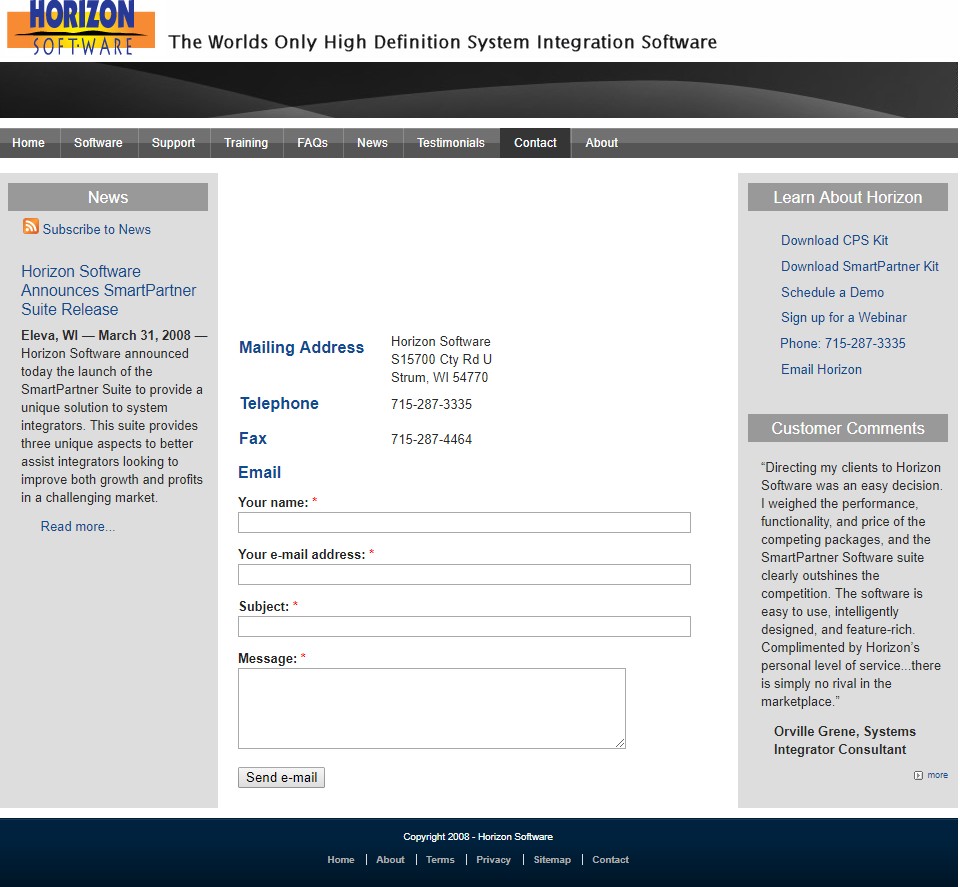
Task: Click the small arrow icon beside more
Action: pyautogui.click(x=918, y=776)
